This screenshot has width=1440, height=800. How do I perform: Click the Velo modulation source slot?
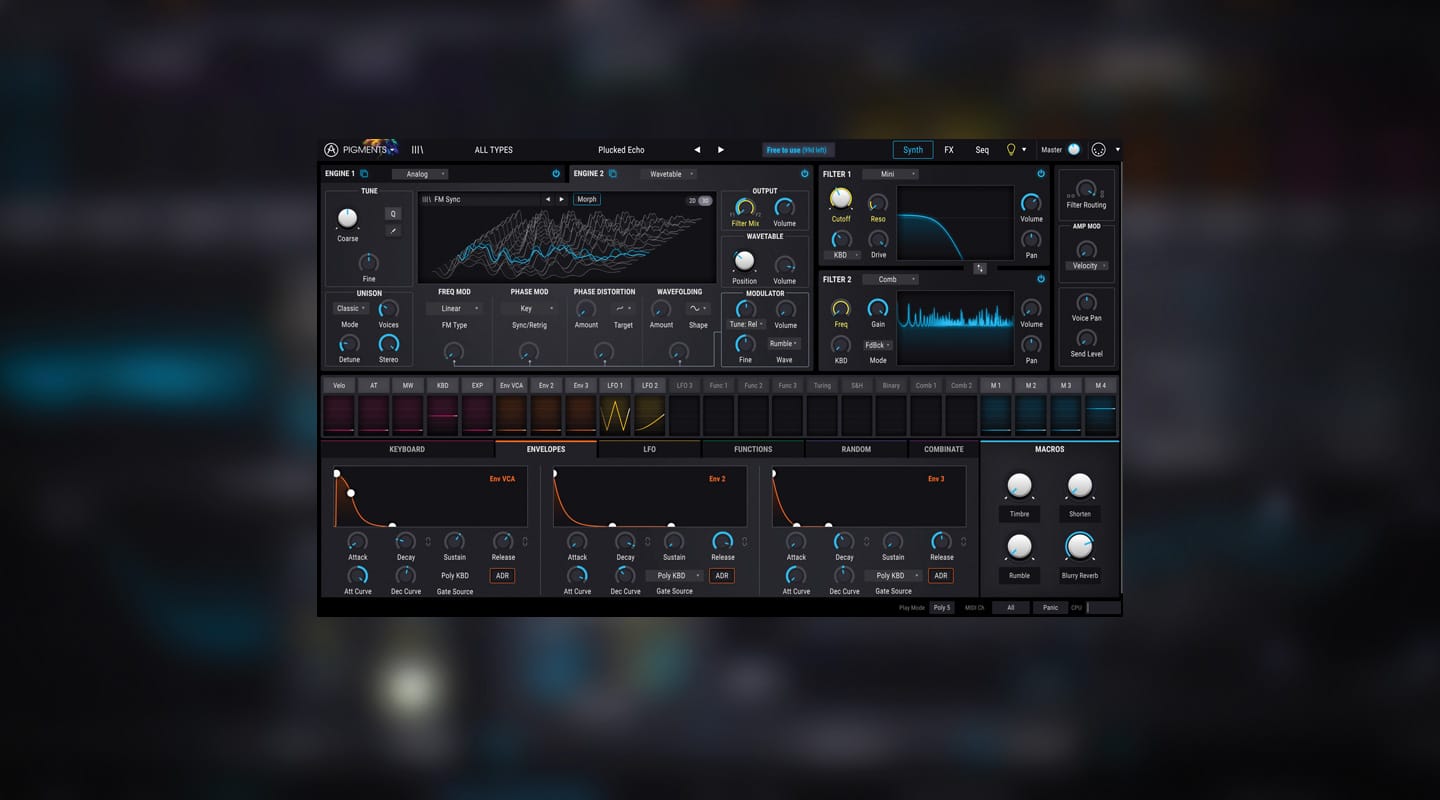tap(339, 408)
